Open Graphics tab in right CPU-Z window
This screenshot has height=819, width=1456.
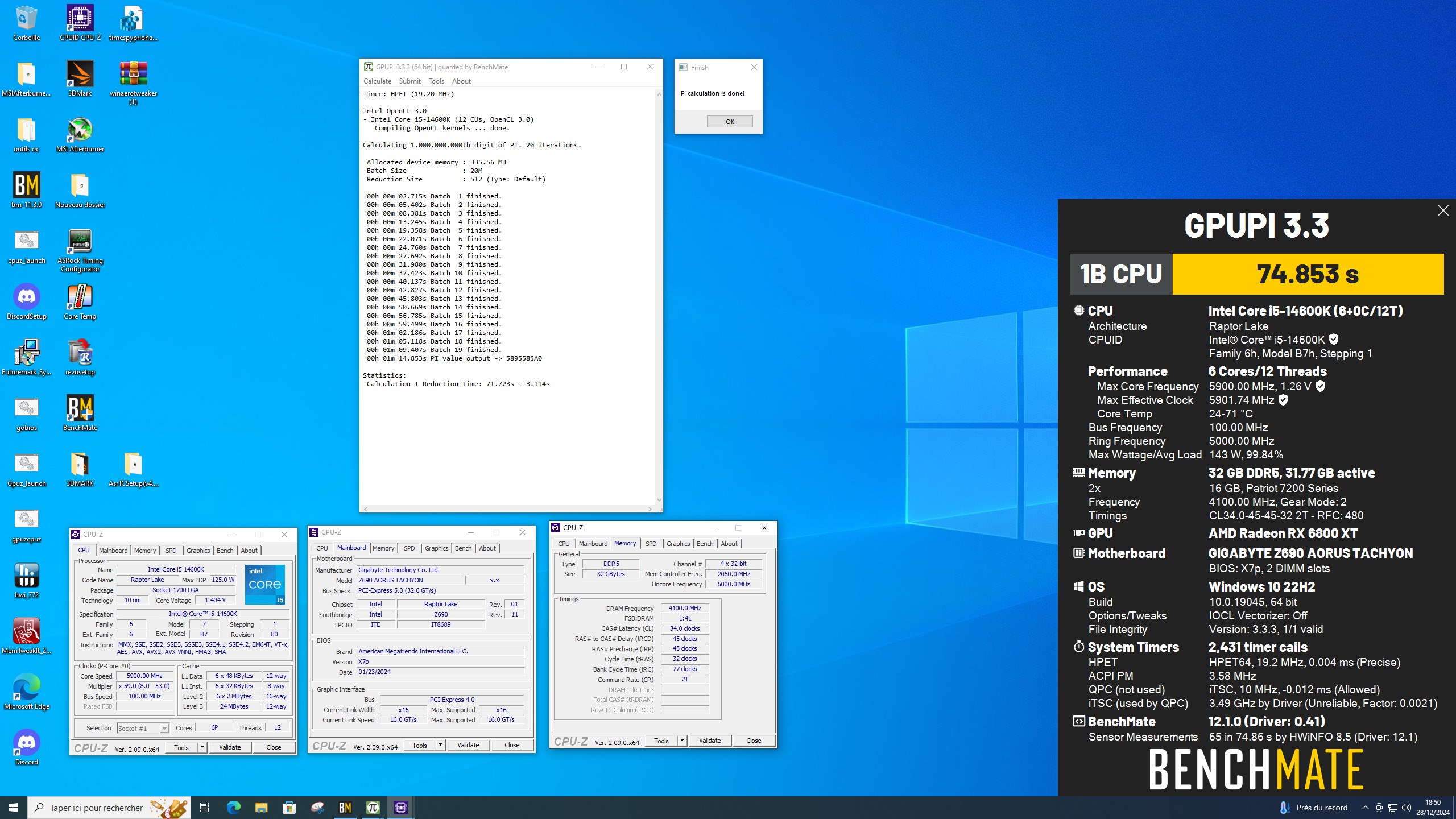[x=678, y=544]
